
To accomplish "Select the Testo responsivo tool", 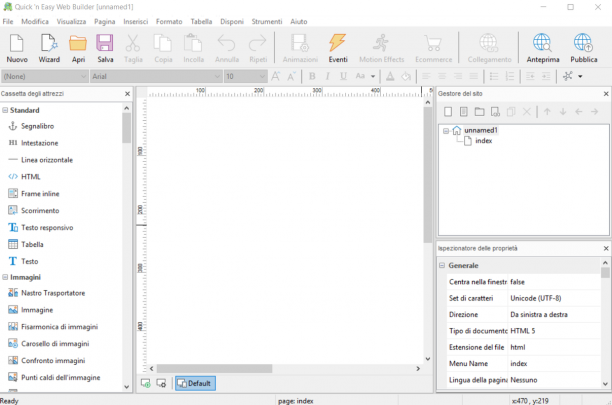I will (41, 227).
